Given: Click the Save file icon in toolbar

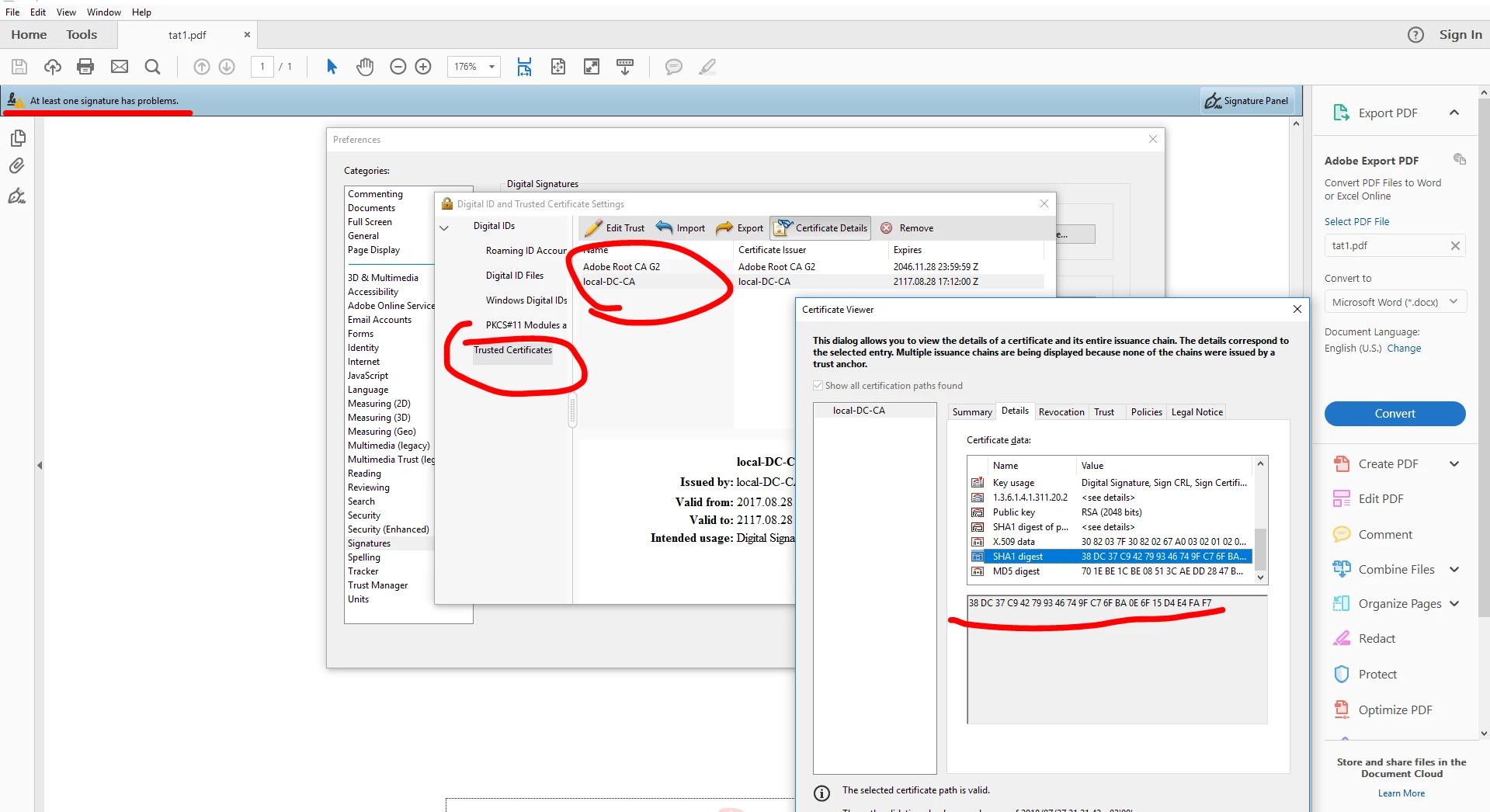Looking at the screenshot, I should [19, 67].
